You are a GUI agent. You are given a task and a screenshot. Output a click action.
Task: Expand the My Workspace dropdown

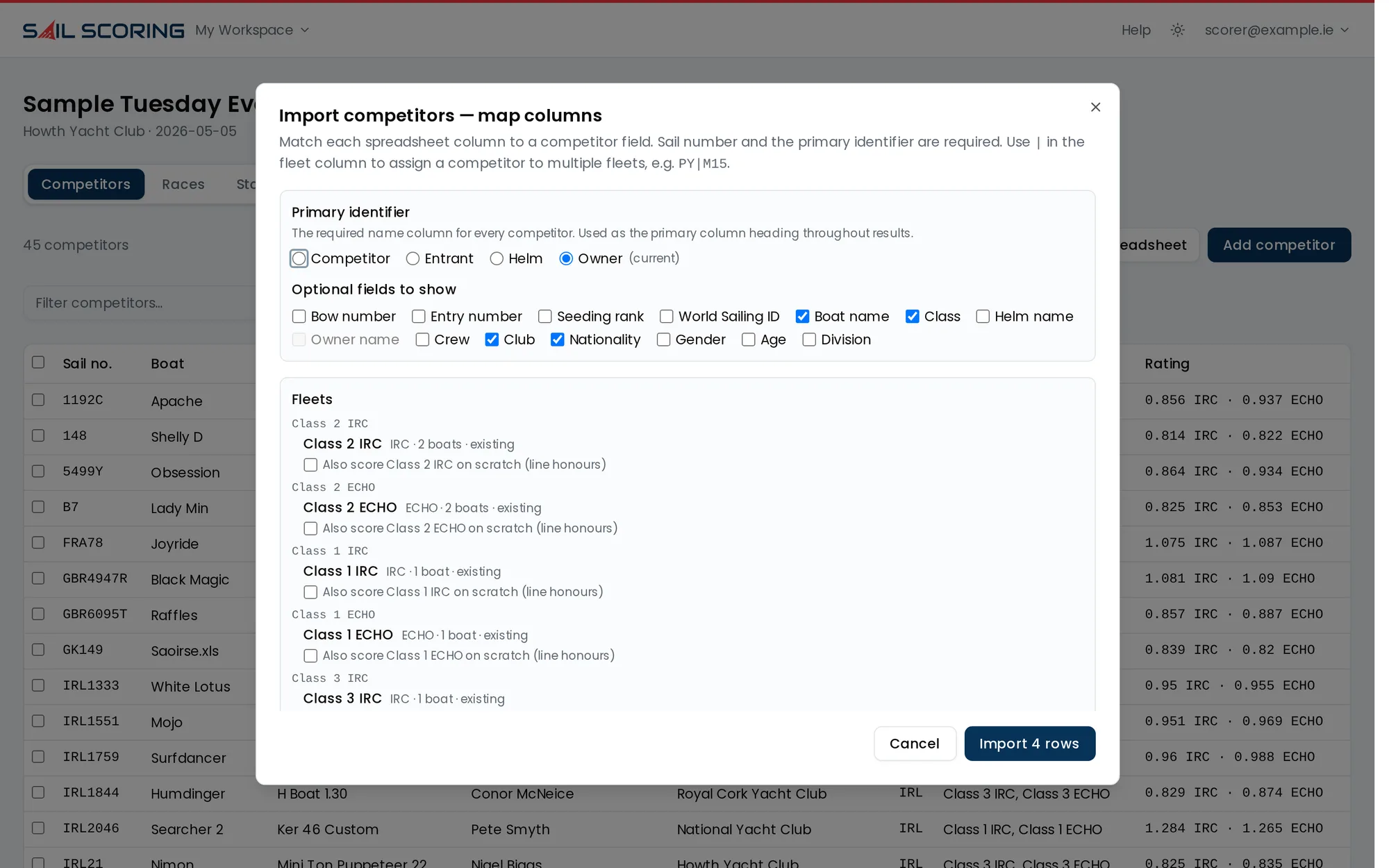click(252, 31)
